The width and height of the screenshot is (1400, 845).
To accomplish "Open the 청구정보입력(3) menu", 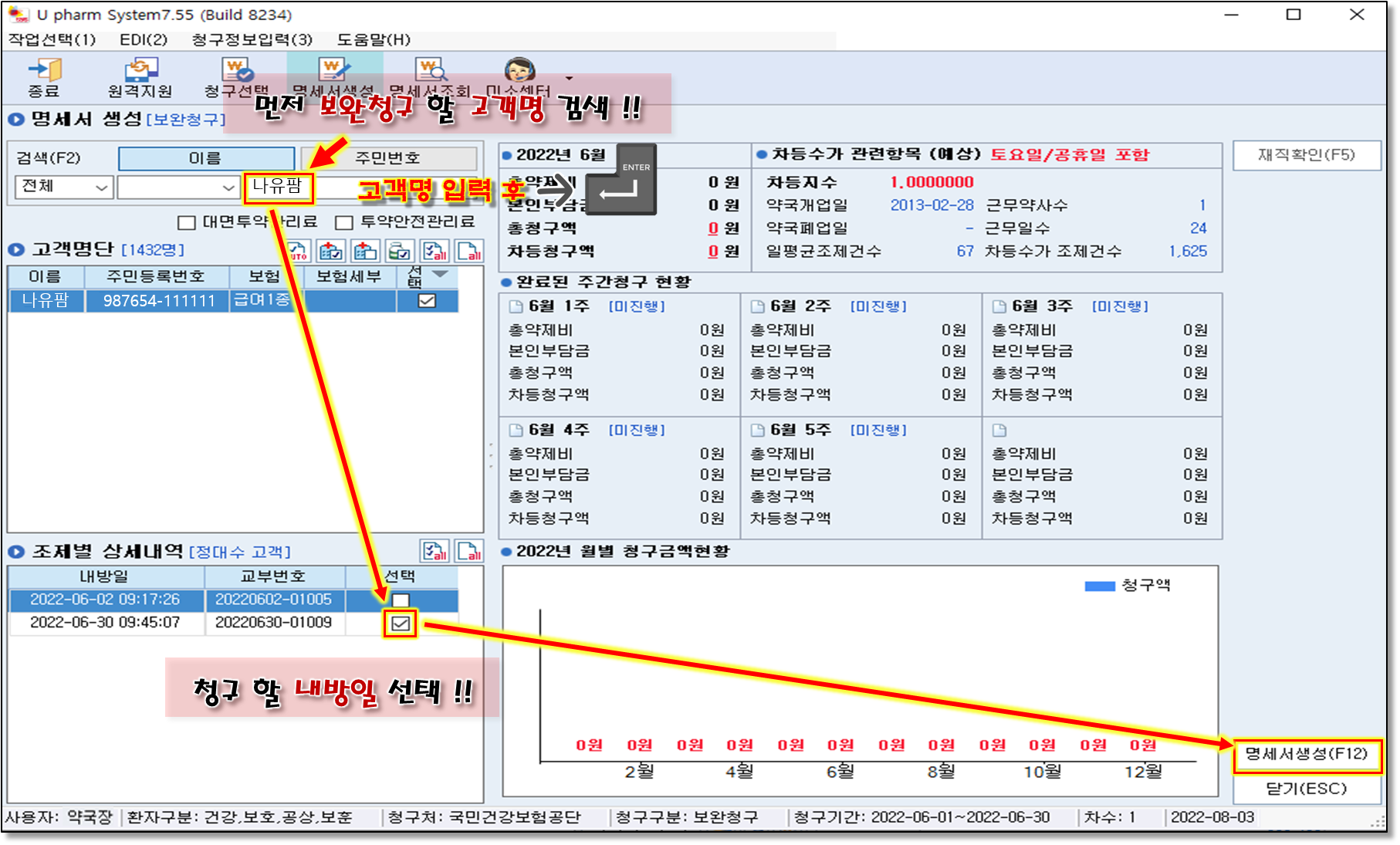I will click(252, 39).
